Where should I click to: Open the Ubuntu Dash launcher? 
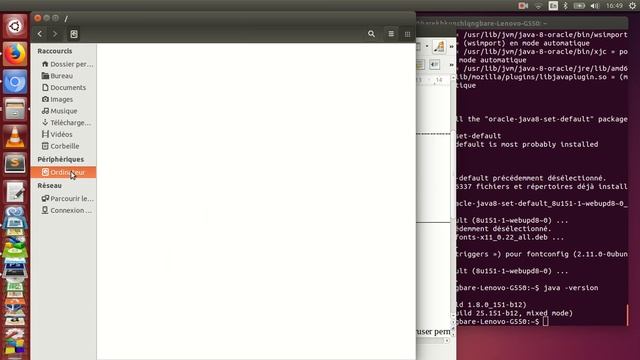point(15,26)
